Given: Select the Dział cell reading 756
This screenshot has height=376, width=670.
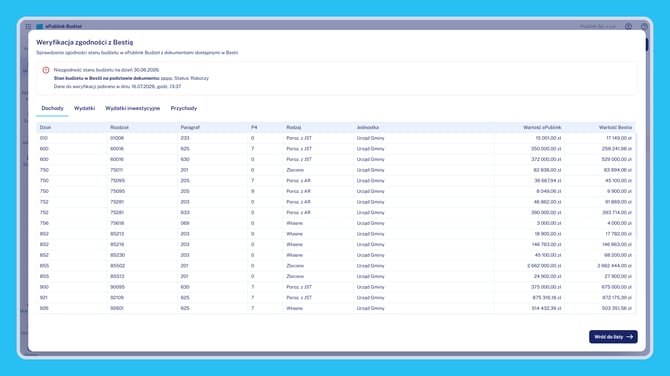Looking at the screenshot, I should (44, 223).
